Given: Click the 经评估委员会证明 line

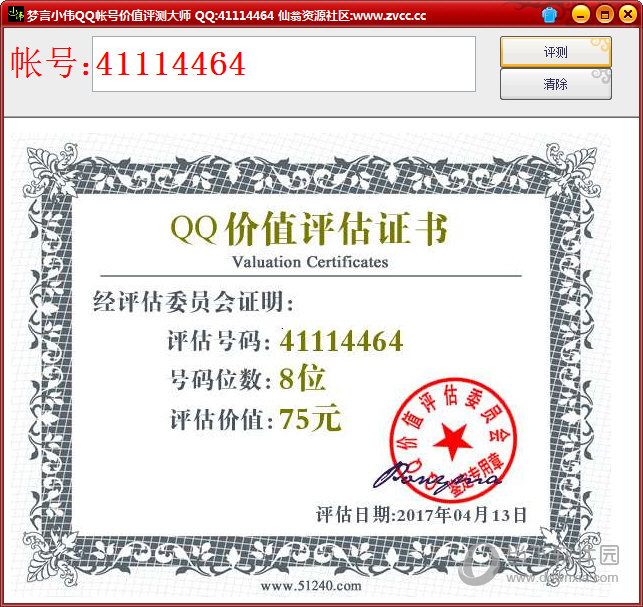Looking at the screenshot, I should (194, 302).
